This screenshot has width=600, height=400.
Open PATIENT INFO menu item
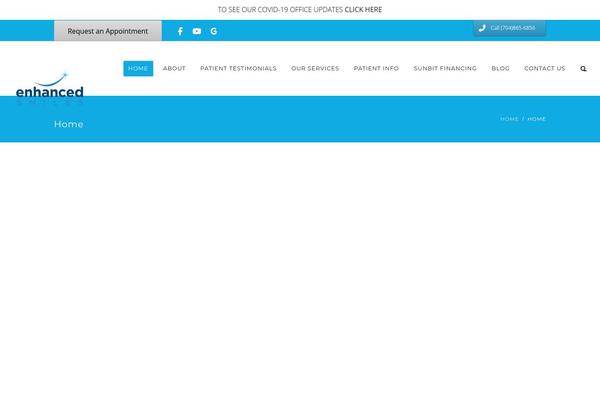tap(376, 69)
